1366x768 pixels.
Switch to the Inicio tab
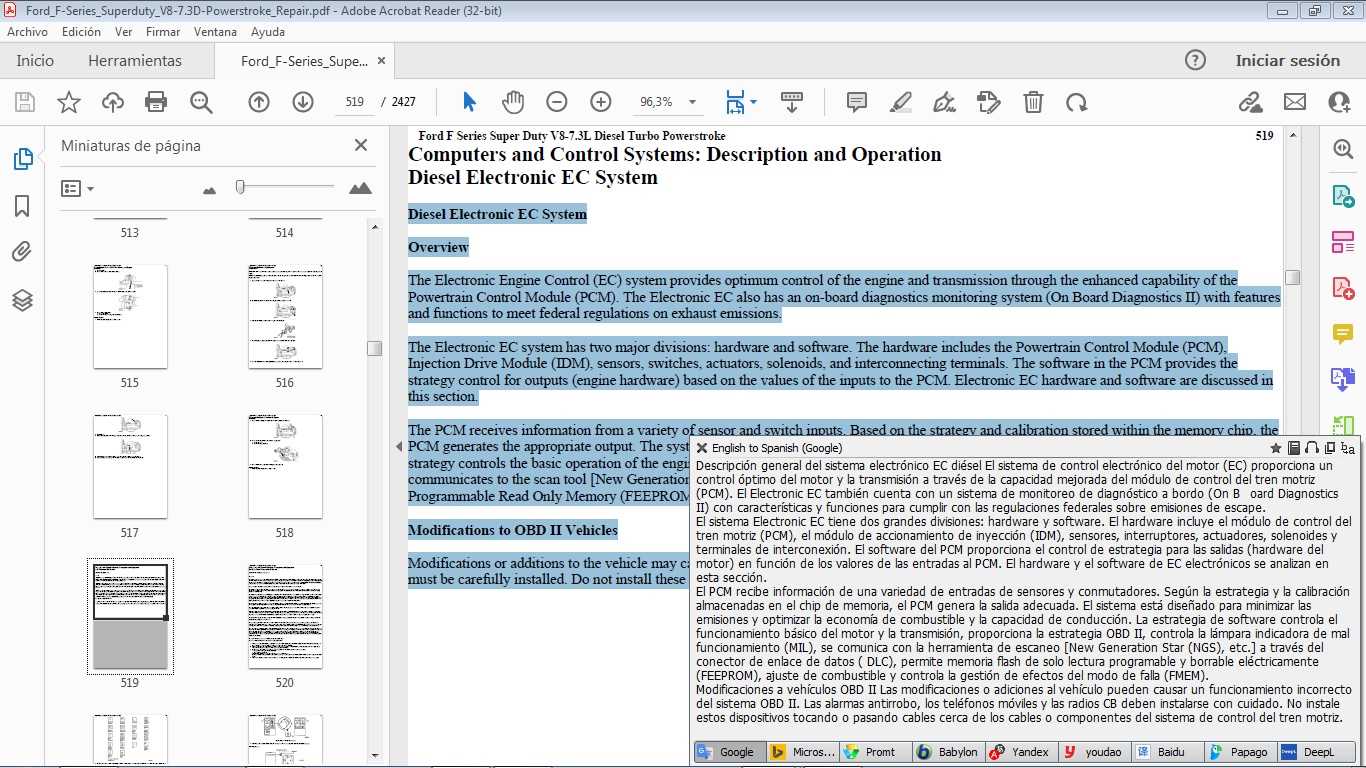pyautogui.click(x=35, y=60)
